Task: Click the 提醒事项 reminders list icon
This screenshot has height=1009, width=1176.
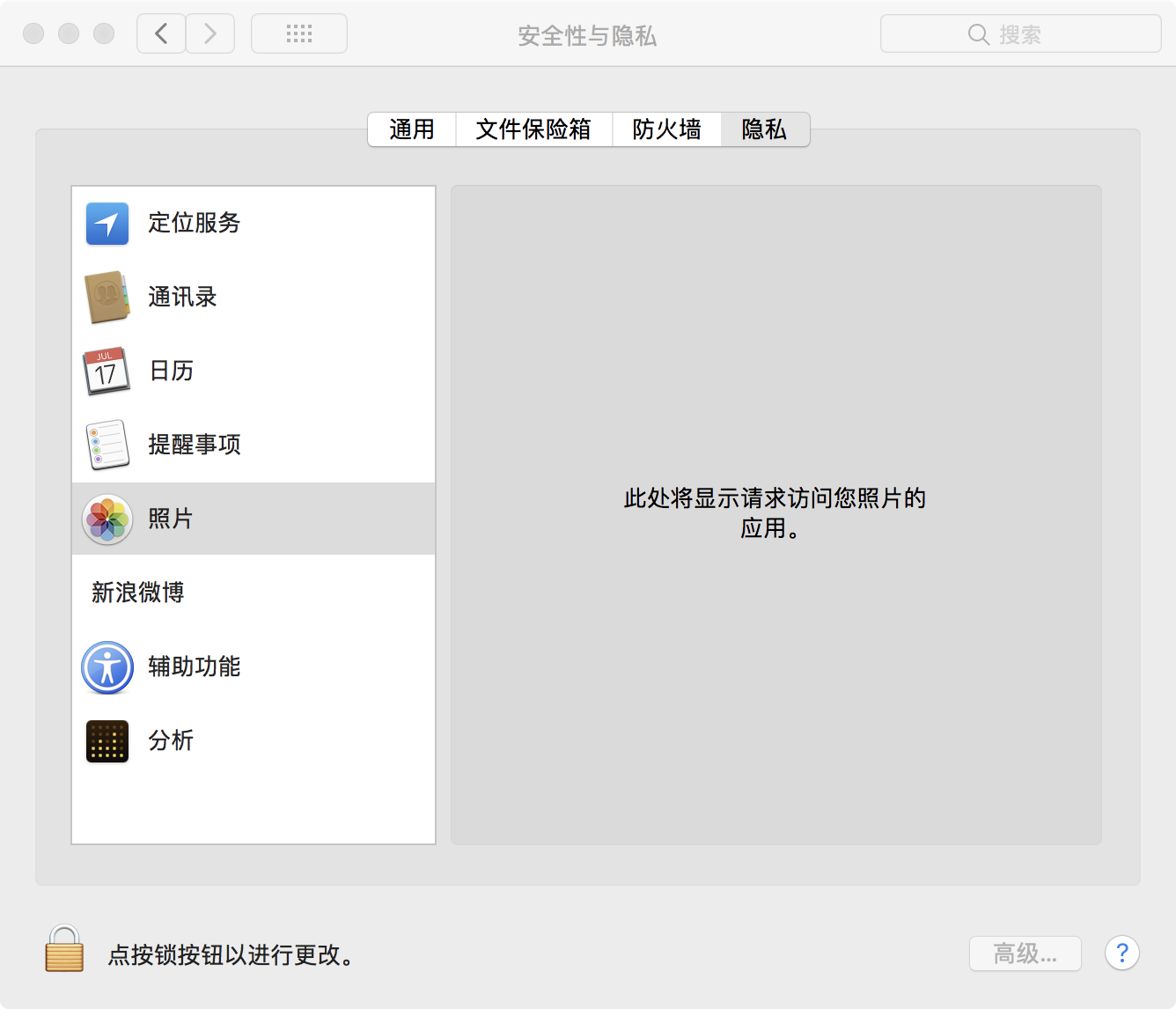Action: tap(107, 445)
